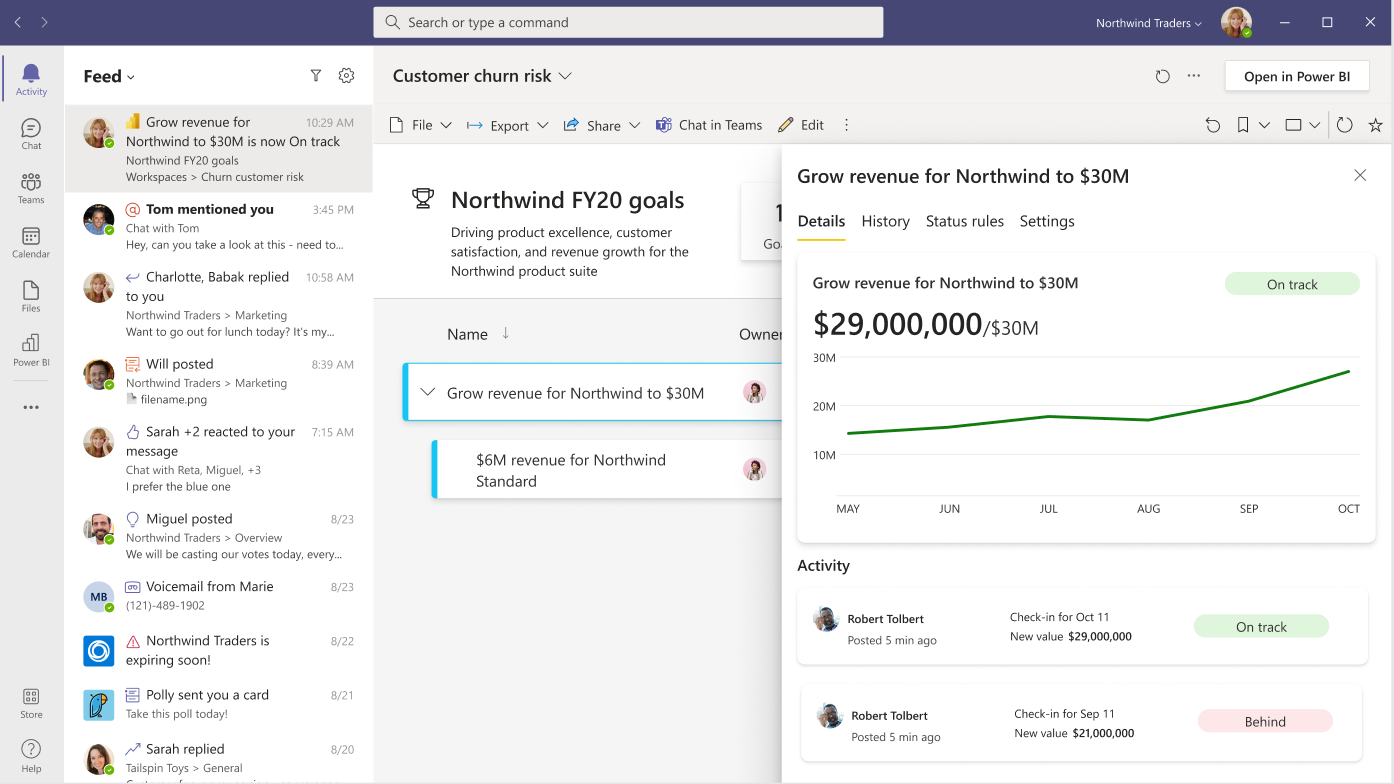Screen dimensions: 1394x784
Task: Click On track badge in Oct 11 check-in
Action: (x=1261, y=627)
